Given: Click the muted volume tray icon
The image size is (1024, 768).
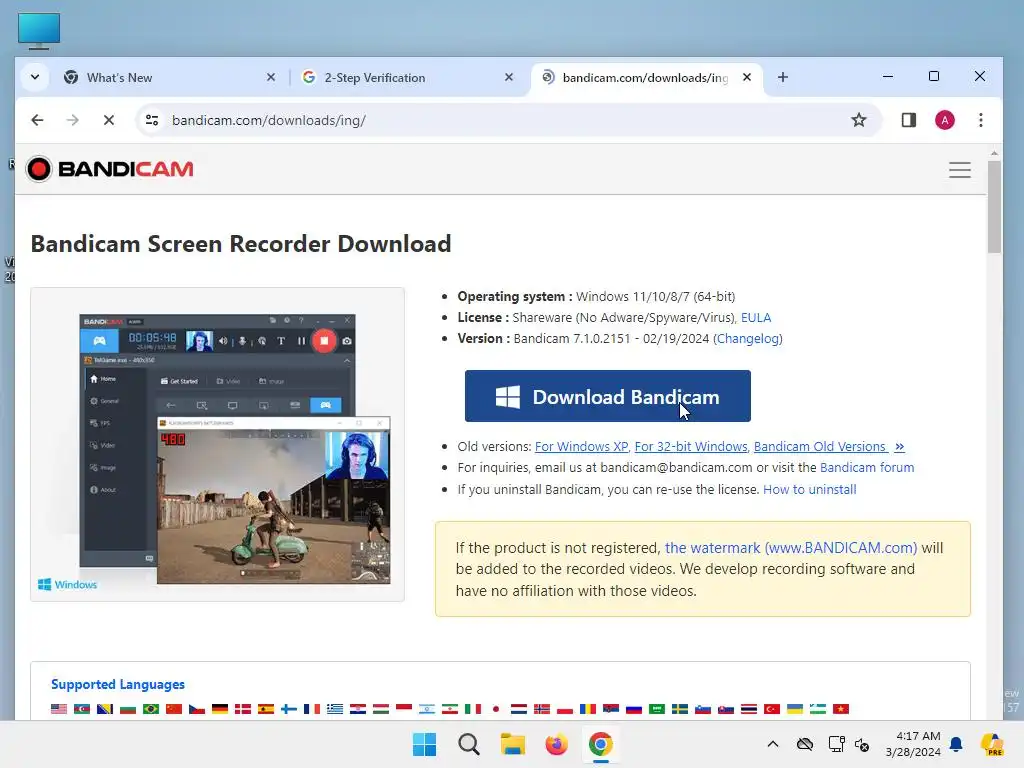Looking at the screenshot, I should (862, 744).
